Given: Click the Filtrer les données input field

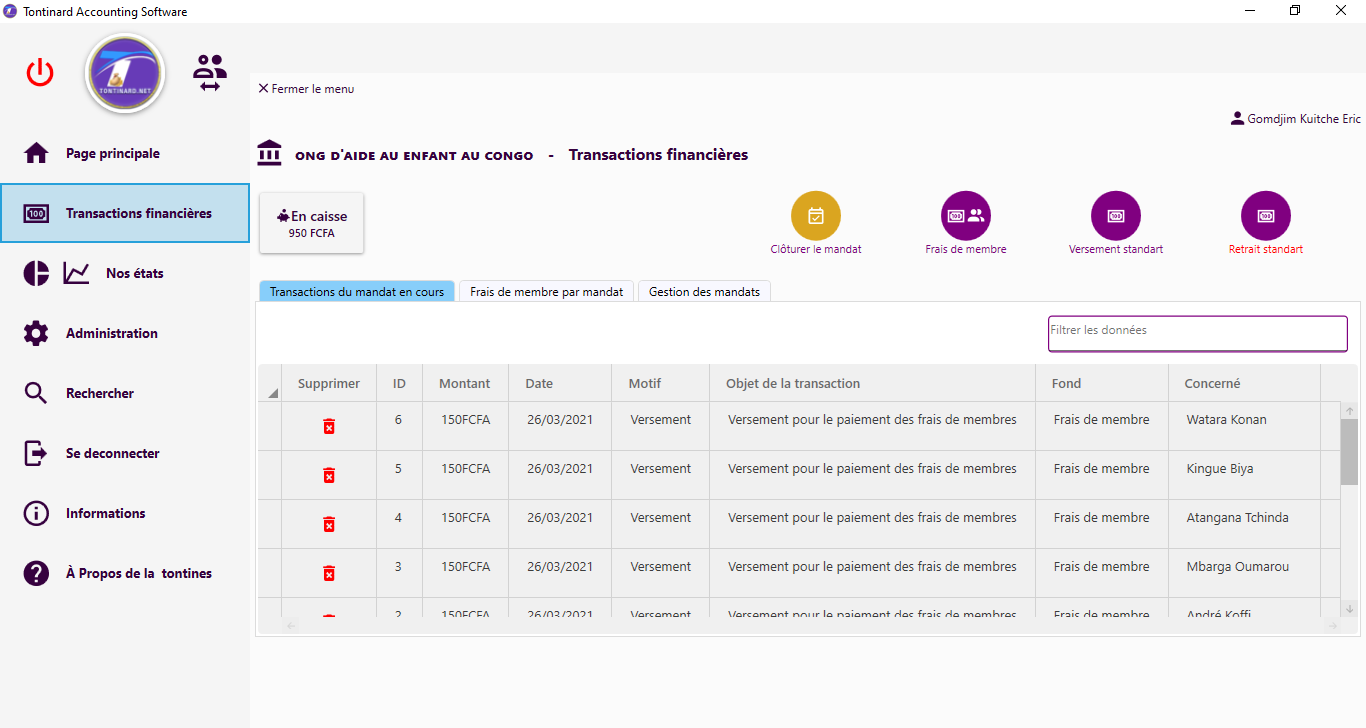Looking at the screenshot, I should tap(1196, 333).
